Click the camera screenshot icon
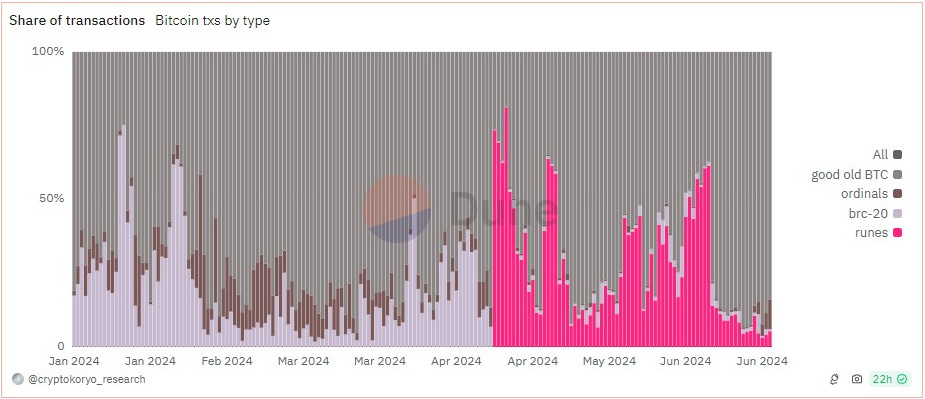This screenshot has width=925, height=399. click(857, 379)
